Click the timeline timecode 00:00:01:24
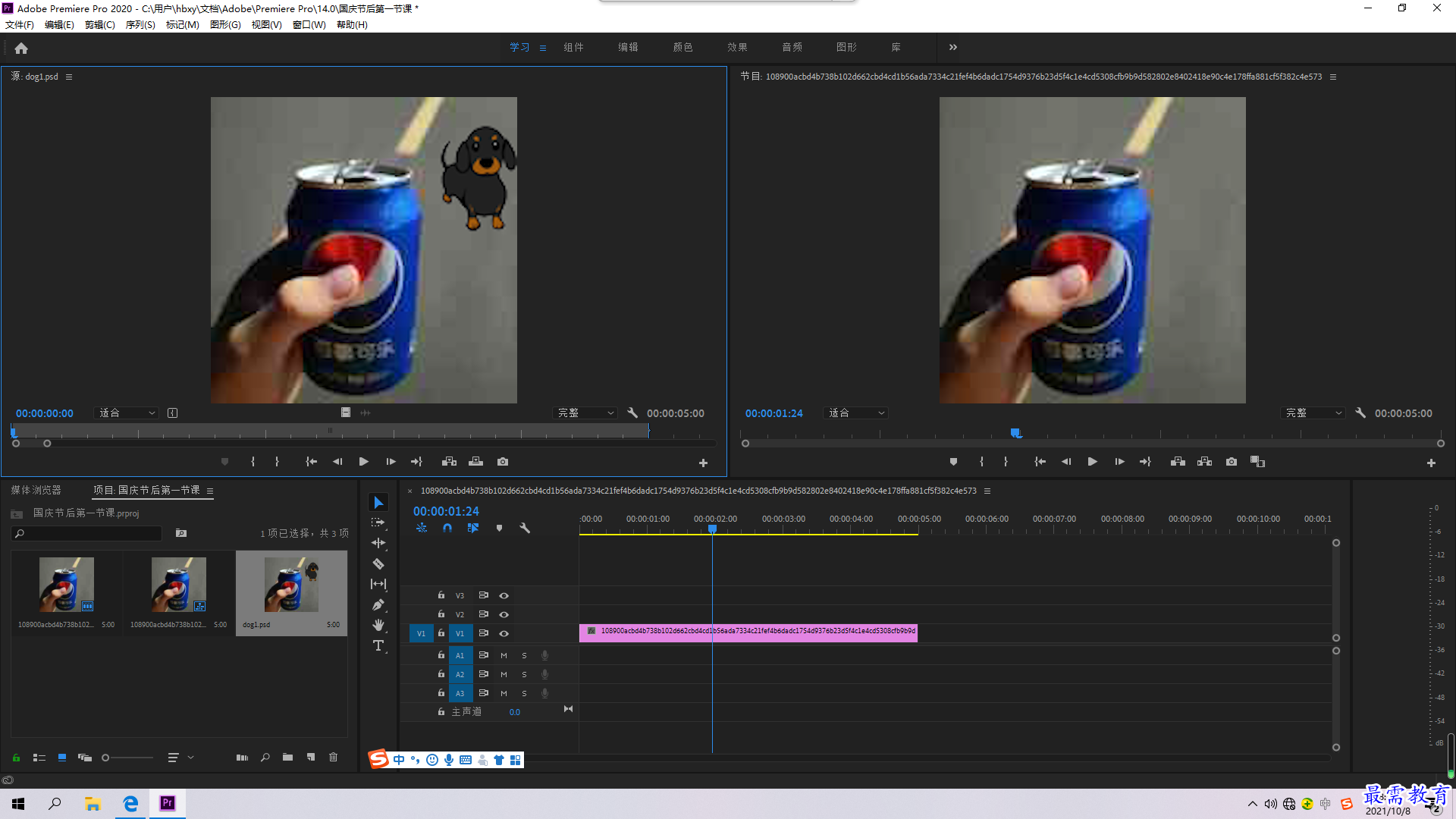 point(446,512)
